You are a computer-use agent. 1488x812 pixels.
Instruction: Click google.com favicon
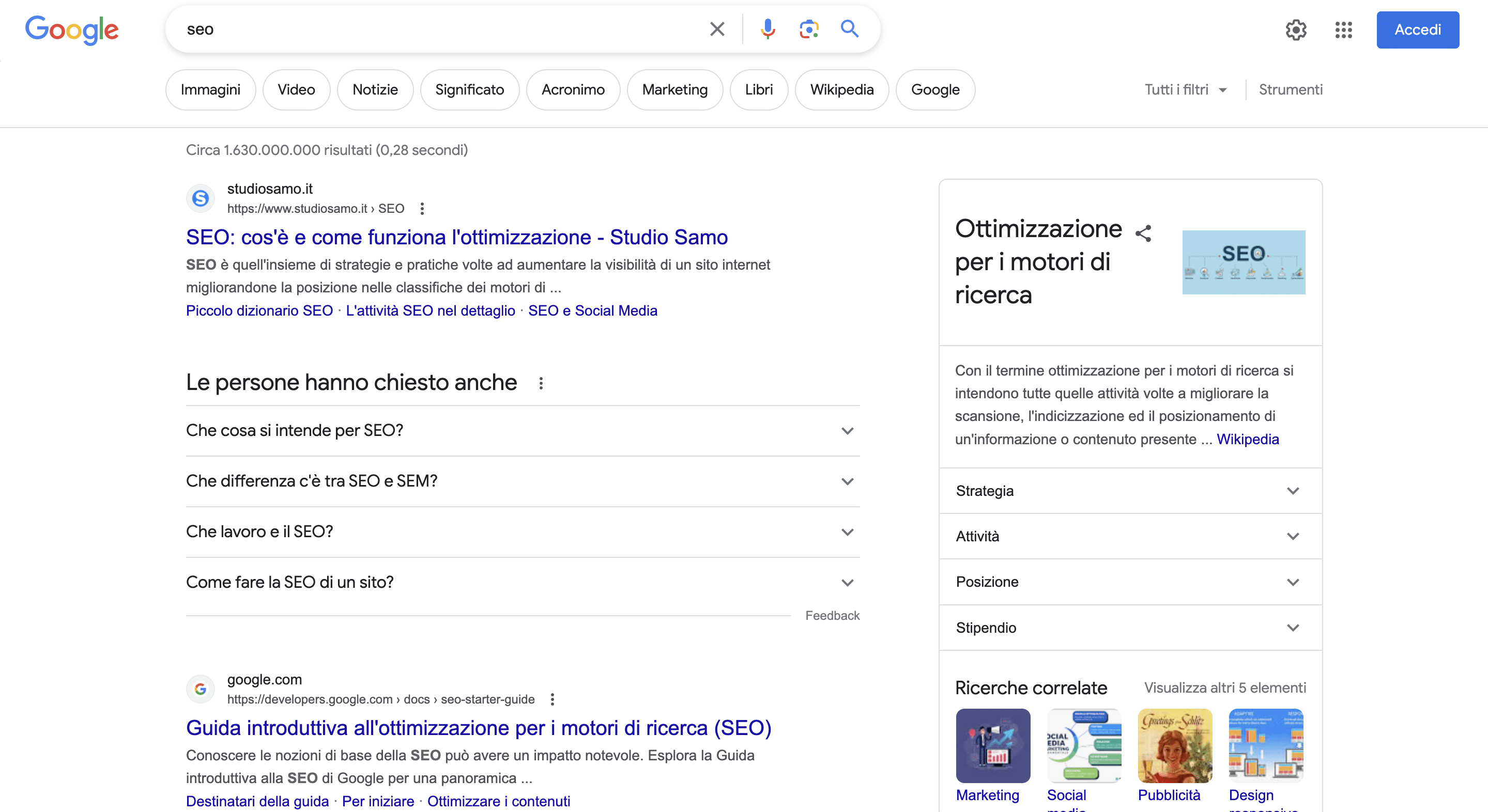pyautogui.click(x=201, y=689)
